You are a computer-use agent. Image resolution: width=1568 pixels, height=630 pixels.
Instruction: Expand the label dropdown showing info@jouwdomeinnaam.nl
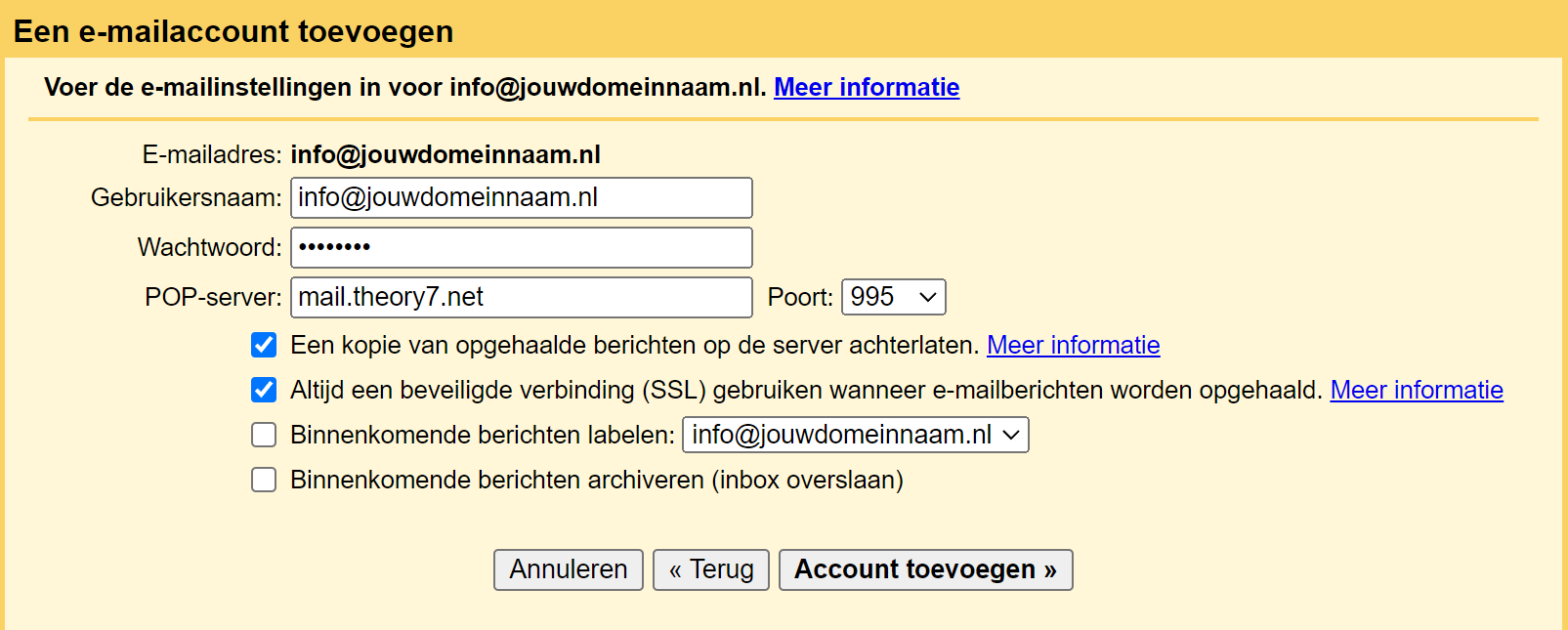tap(855, 435)
